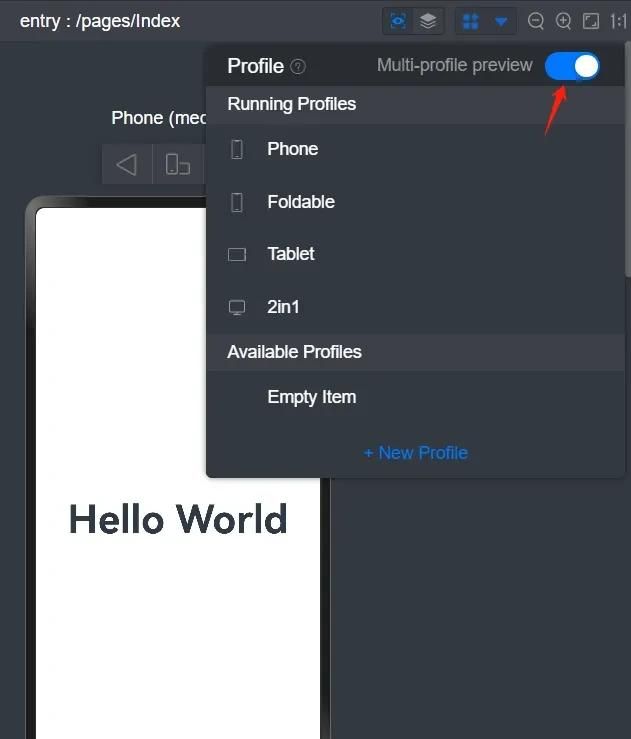
Task: Click the rotate device orientation icon
Action: [x=178, y=164]
